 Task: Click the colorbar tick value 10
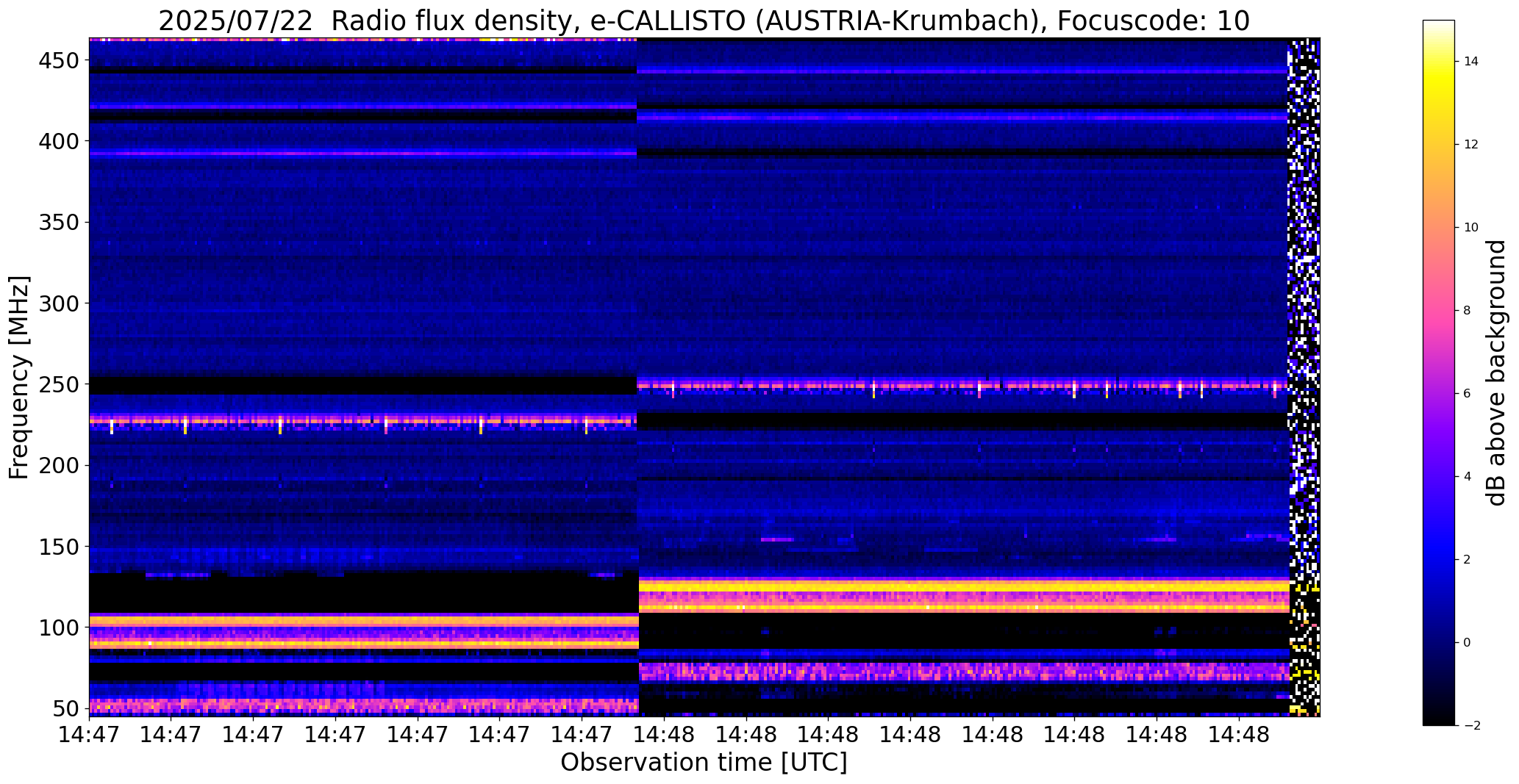pyautogui.click(x=1471, y=228)
